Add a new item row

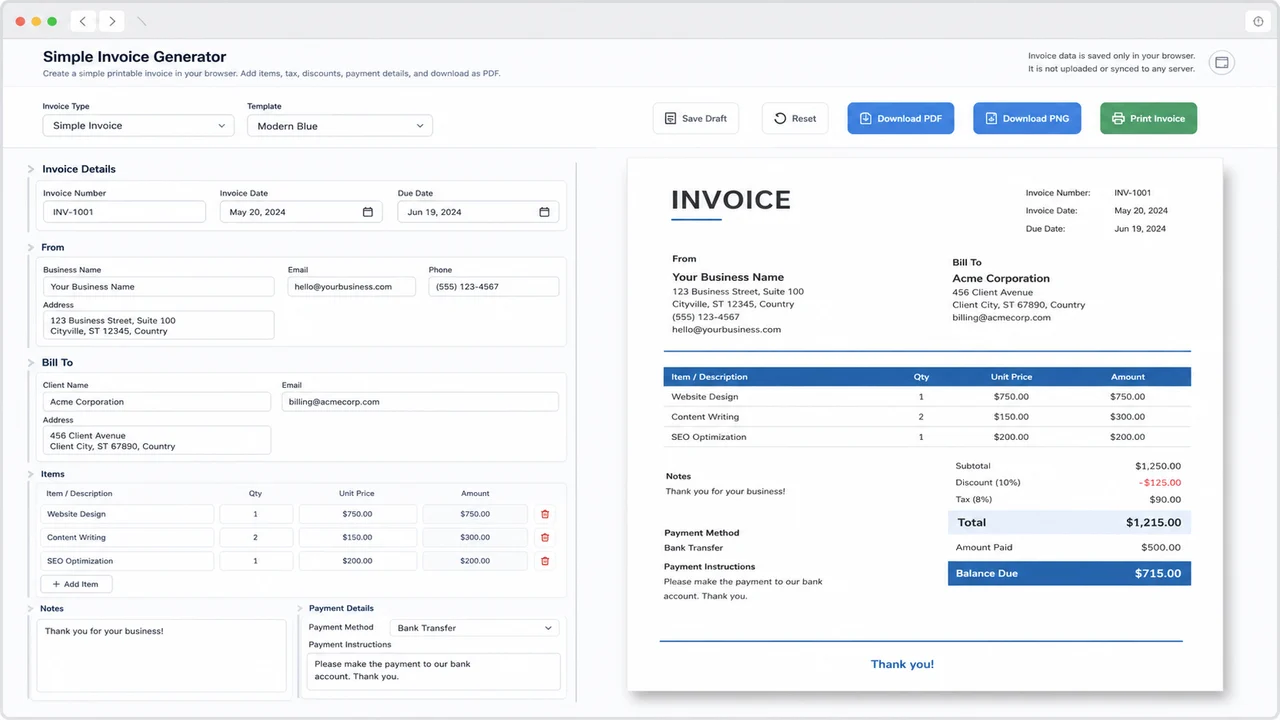point(76,584)
